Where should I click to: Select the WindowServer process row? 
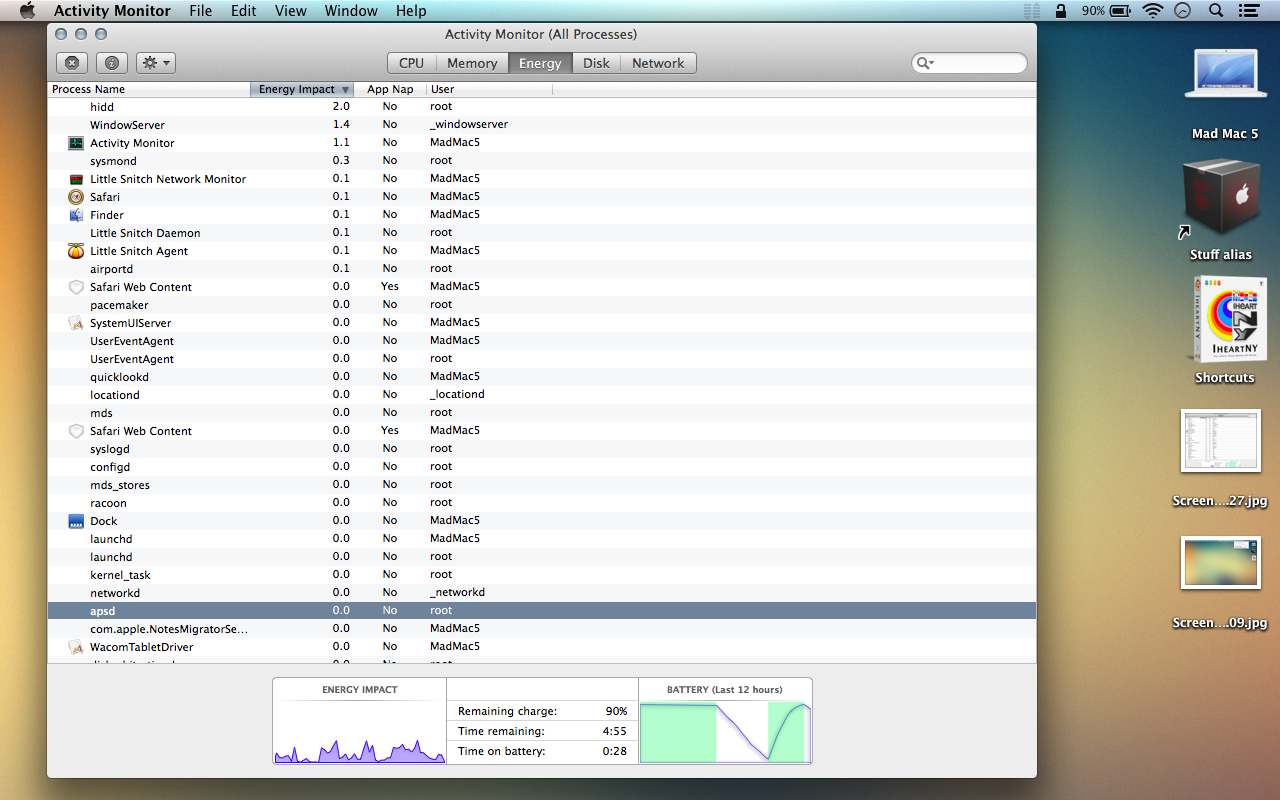pyautogui.click(x=541, y=125)
